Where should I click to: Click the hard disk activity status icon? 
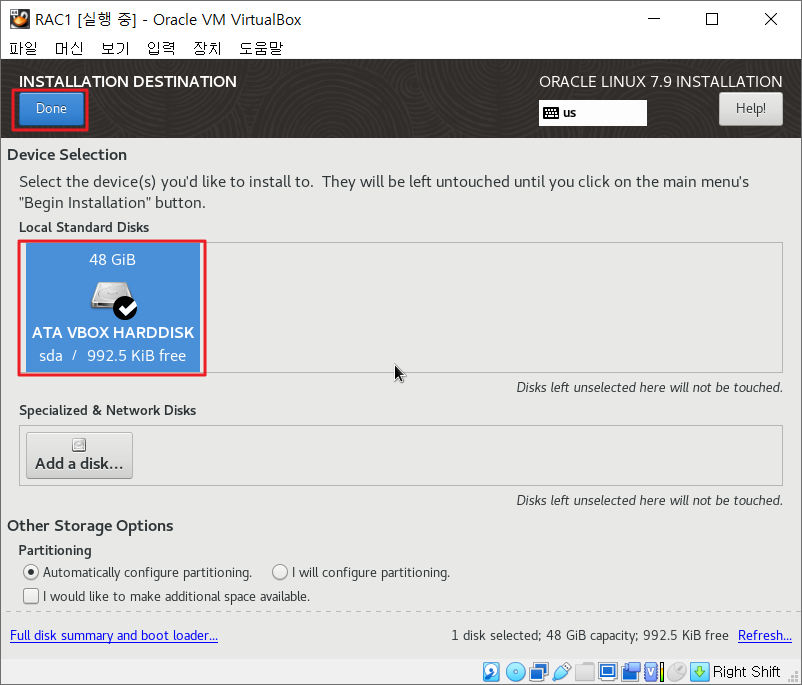492,672
